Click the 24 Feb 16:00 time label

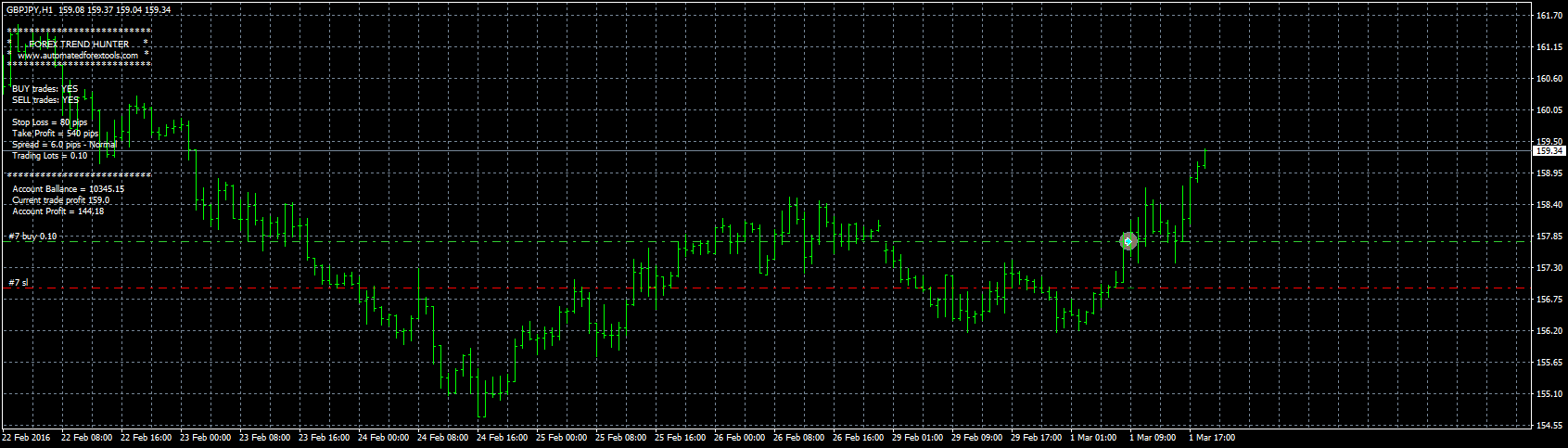[502, 438]
